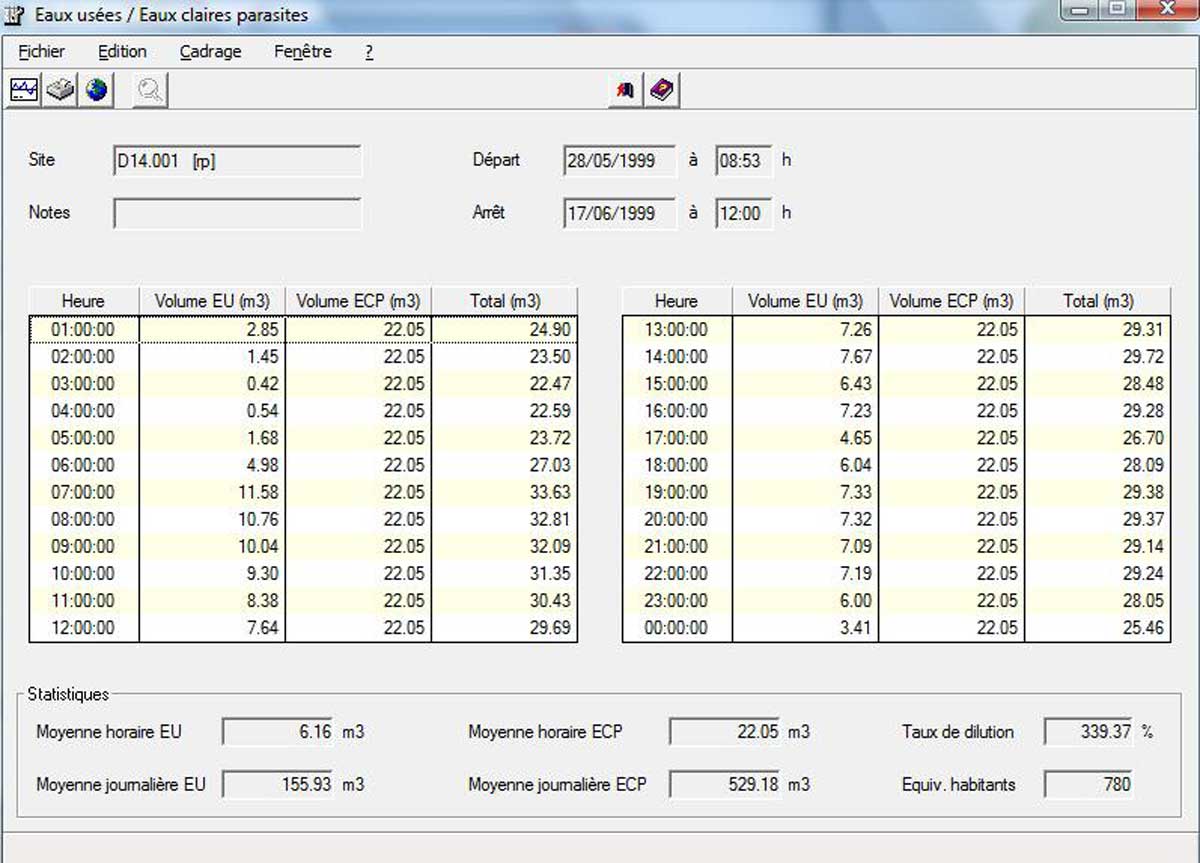
Task: Click the application icon in title bar
Action: 15,14
